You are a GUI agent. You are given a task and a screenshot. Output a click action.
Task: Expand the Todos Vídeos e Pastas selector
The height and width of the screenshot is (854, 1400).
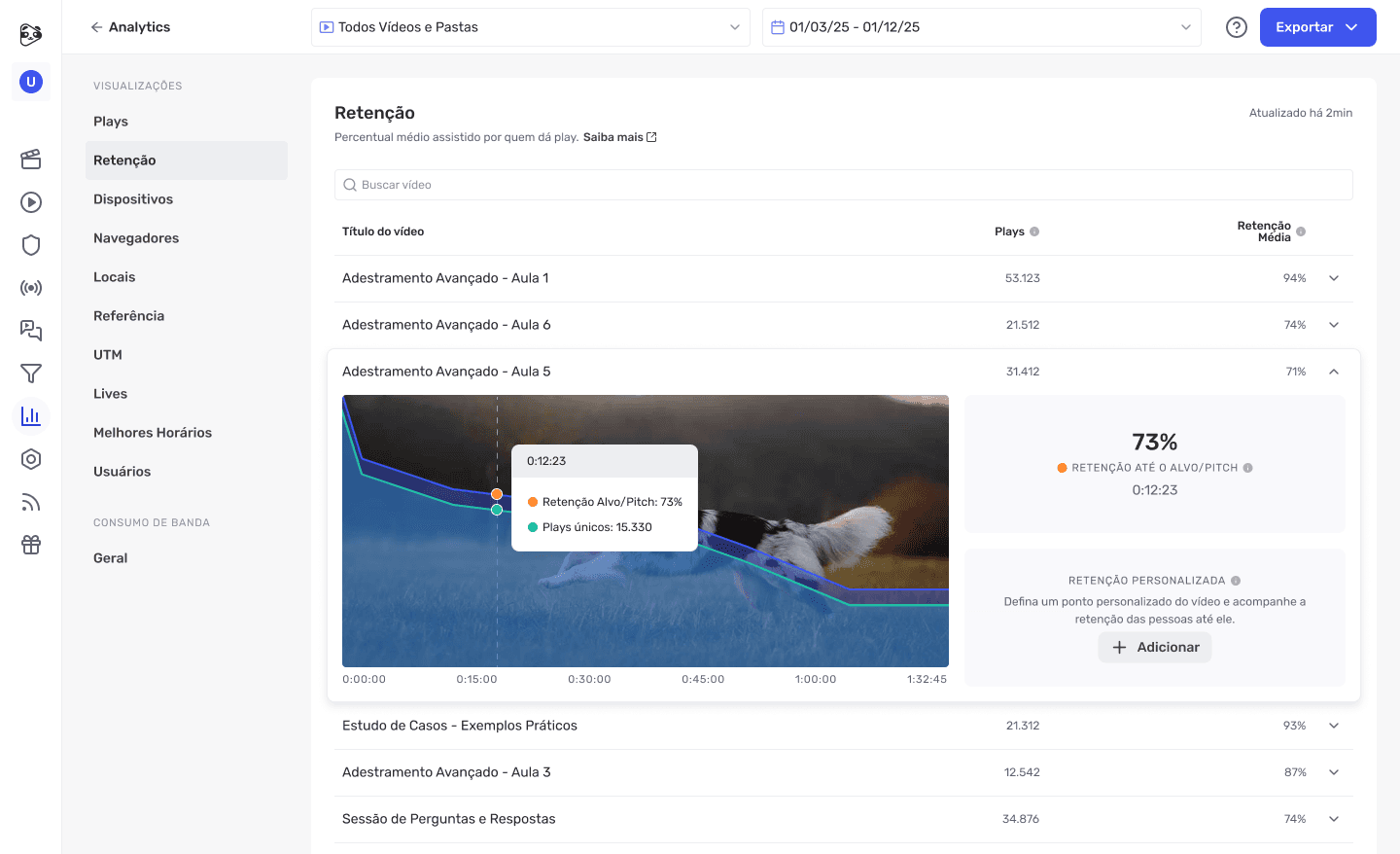click(531, 27)
